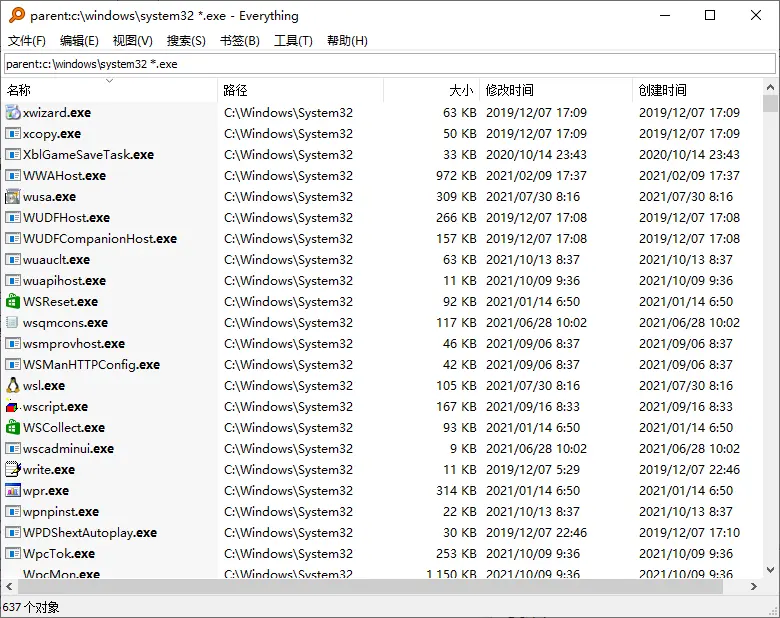The image size is (780, 618).
Task: Click the vertical scrollbar thumb
Action: [770, 103]
